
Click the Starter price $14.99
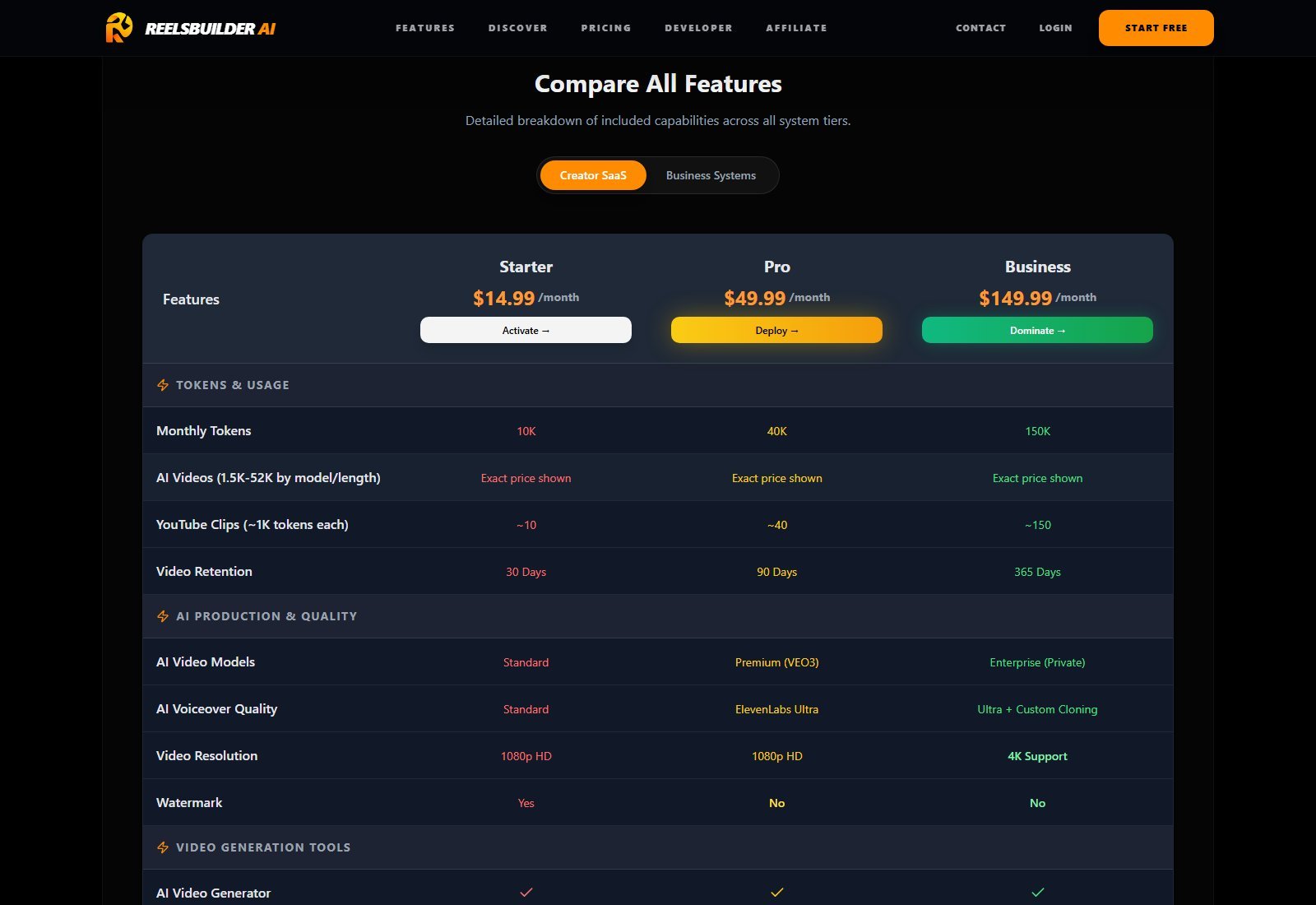click(503, 298)
